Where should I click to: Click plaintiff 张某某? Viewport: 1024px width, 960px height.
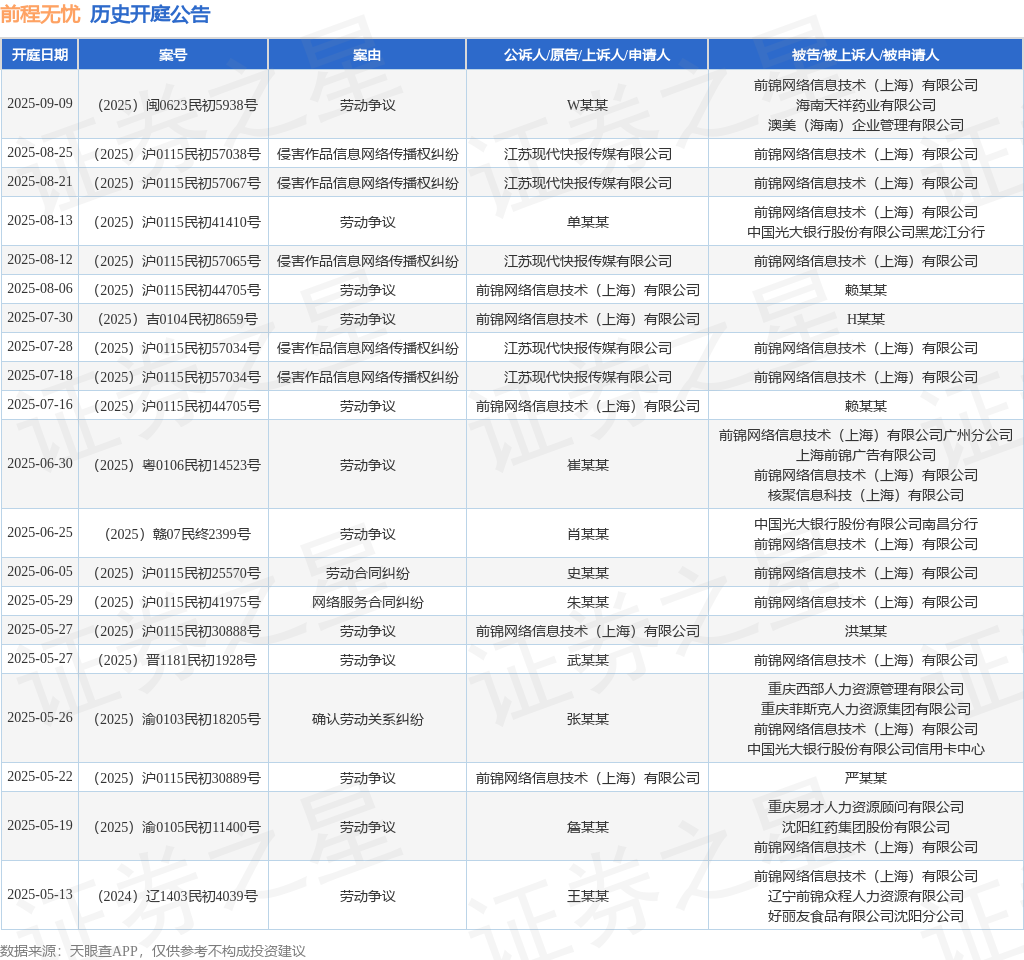(x=587, y=719)
